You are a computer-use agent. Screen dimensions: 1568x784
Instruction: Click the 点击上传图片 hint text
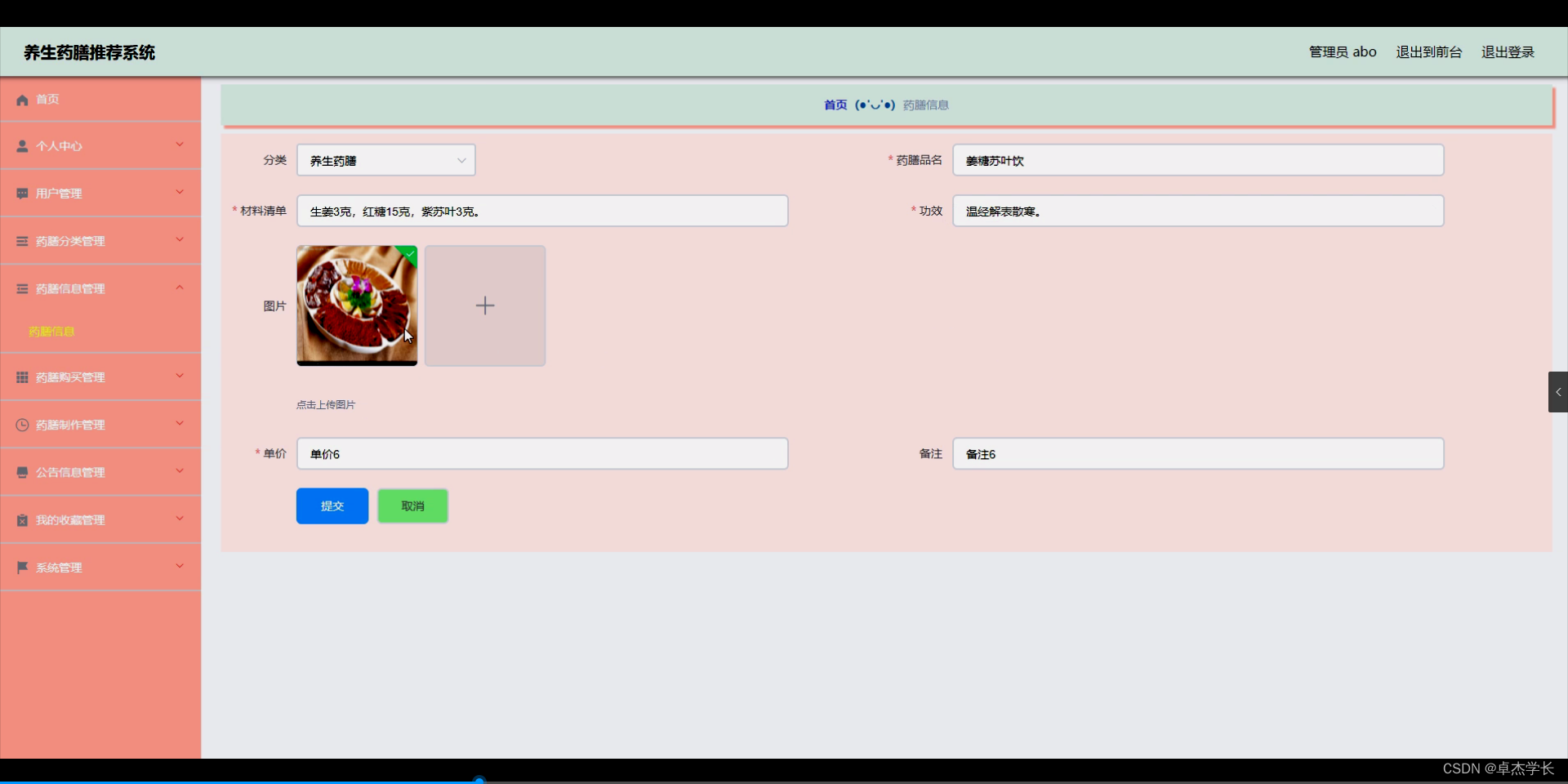pos(326,405)
